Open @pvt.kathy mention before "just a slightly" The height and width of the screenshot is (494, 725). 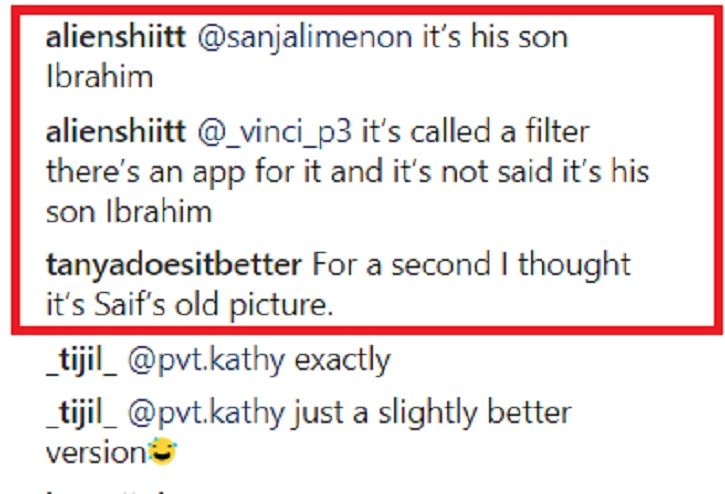(x=206, y=413)
